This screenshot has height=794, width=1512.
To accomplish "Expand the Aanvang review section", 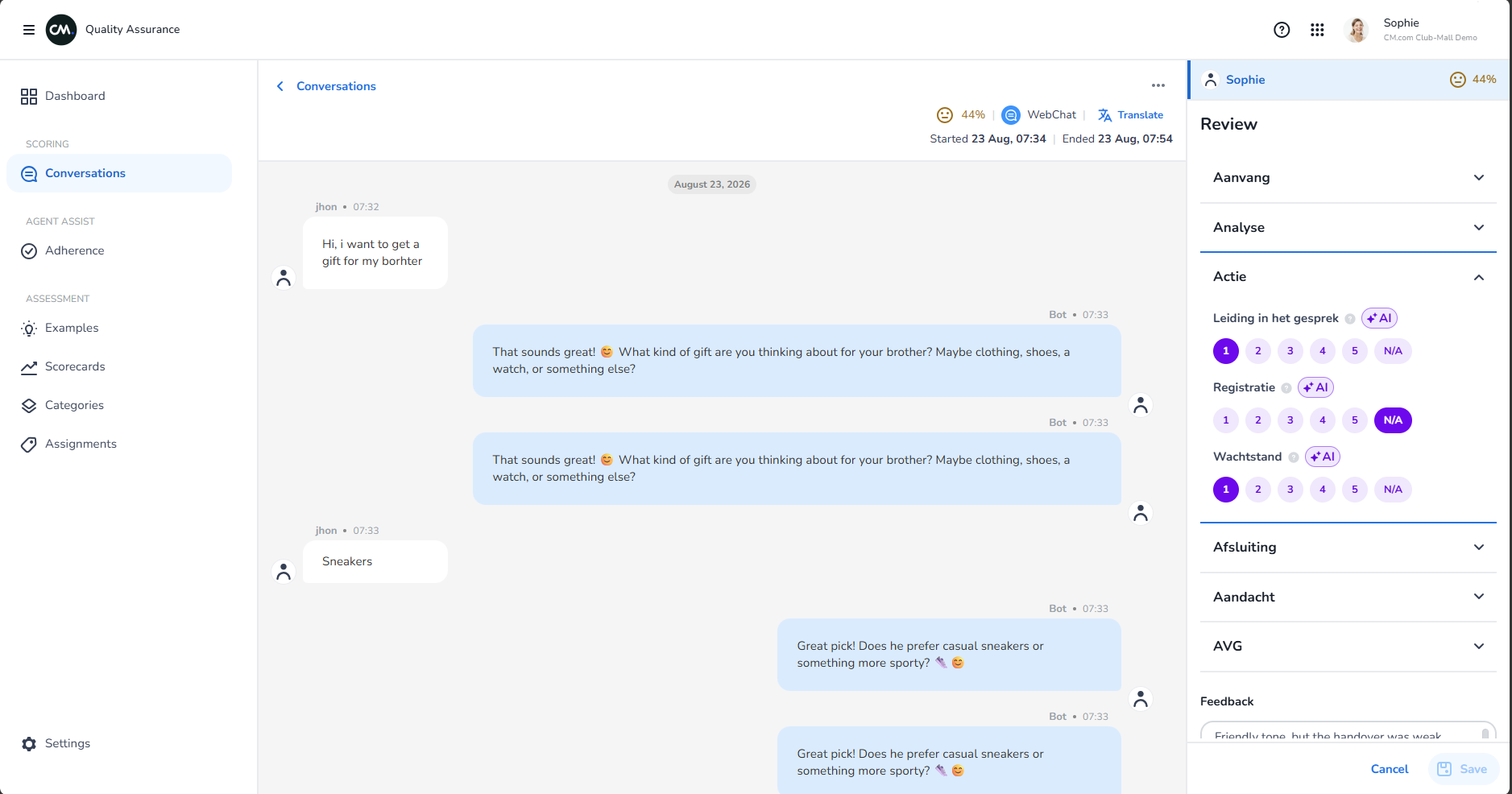I will click(1348, 178).
